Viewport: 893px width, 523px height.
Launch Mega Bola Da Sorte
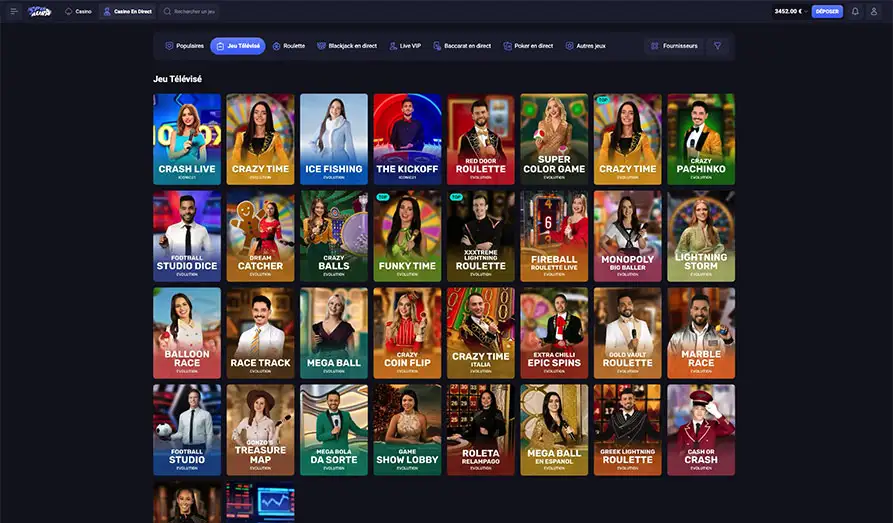coord(334,430)
